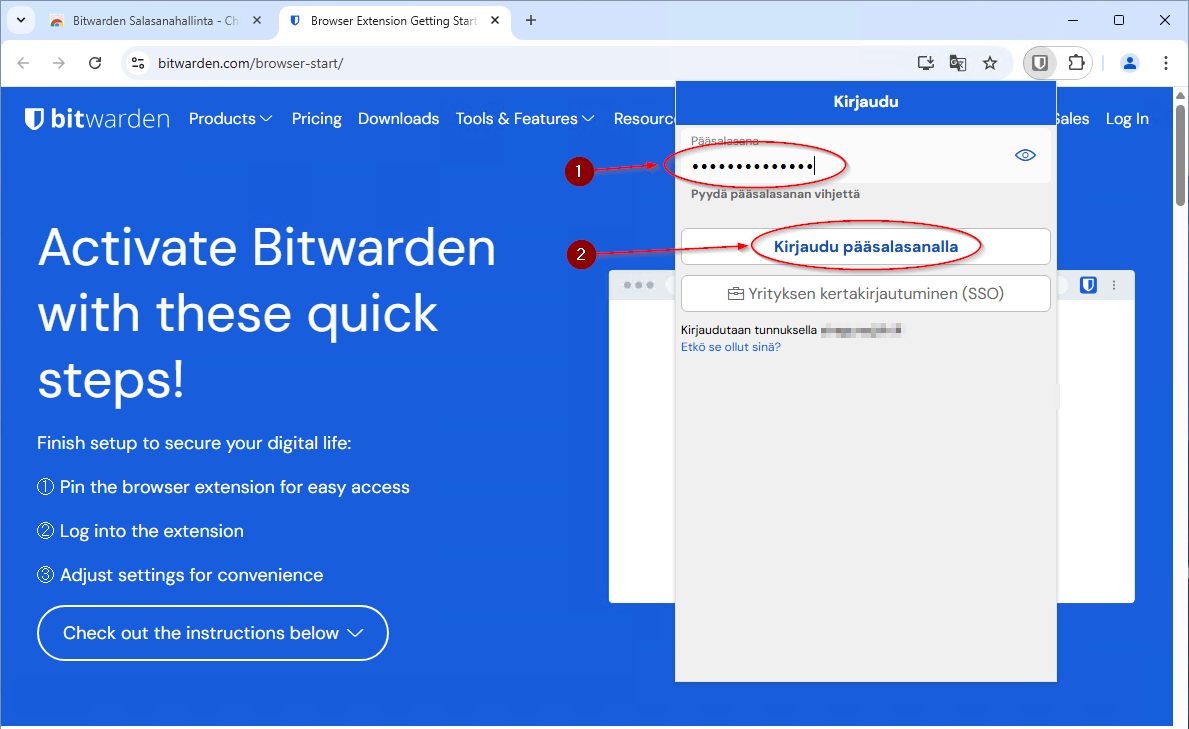Click the Bitwarden shield icon in illustration
Image resolution: width=1189 pixels, height=729 pixels.
[x=1088, y=285]
